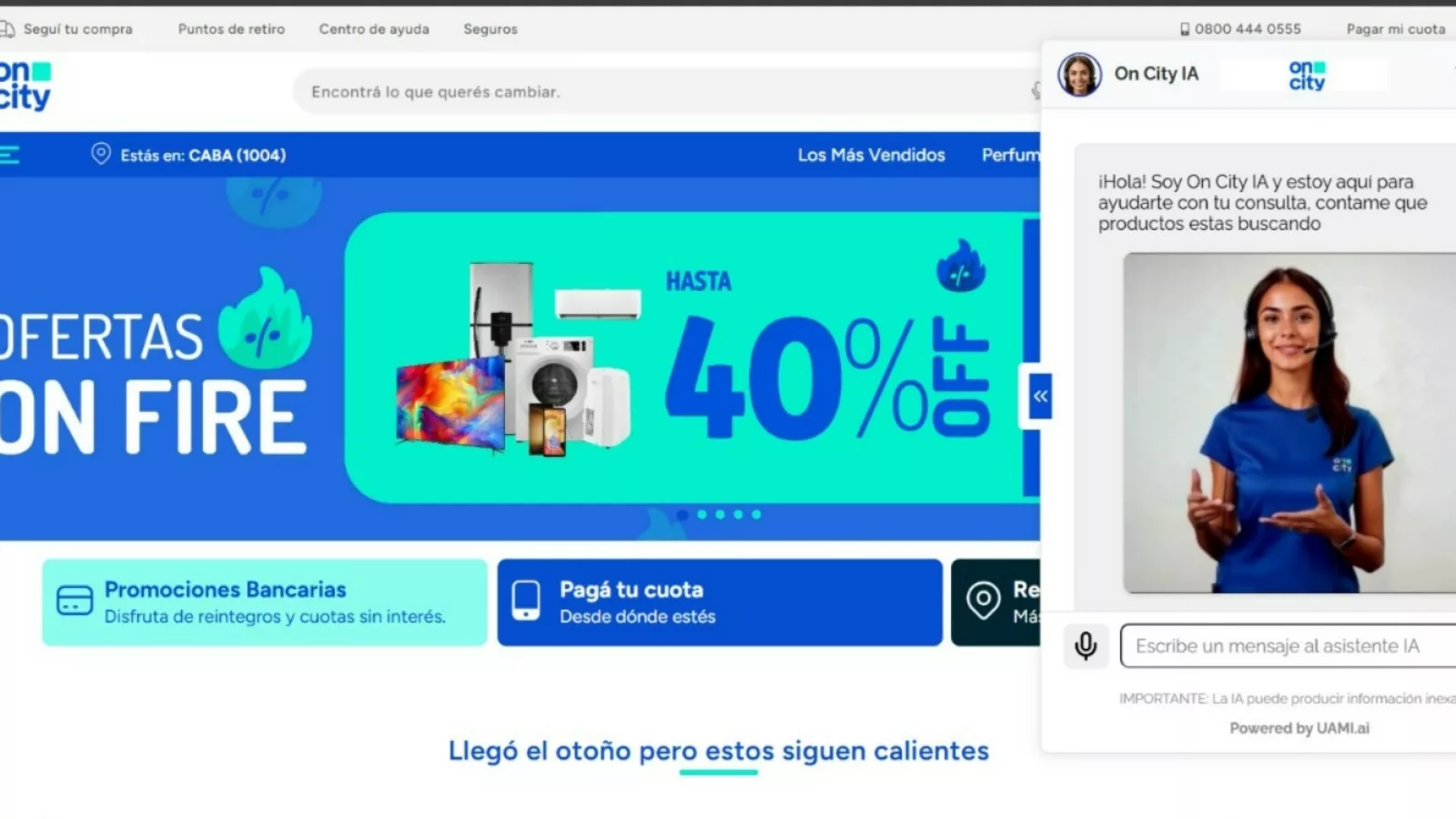Screen dimensions: 1456x819
Task: Click the microphone icon in chat panel
Action: tap(1086, 646)
